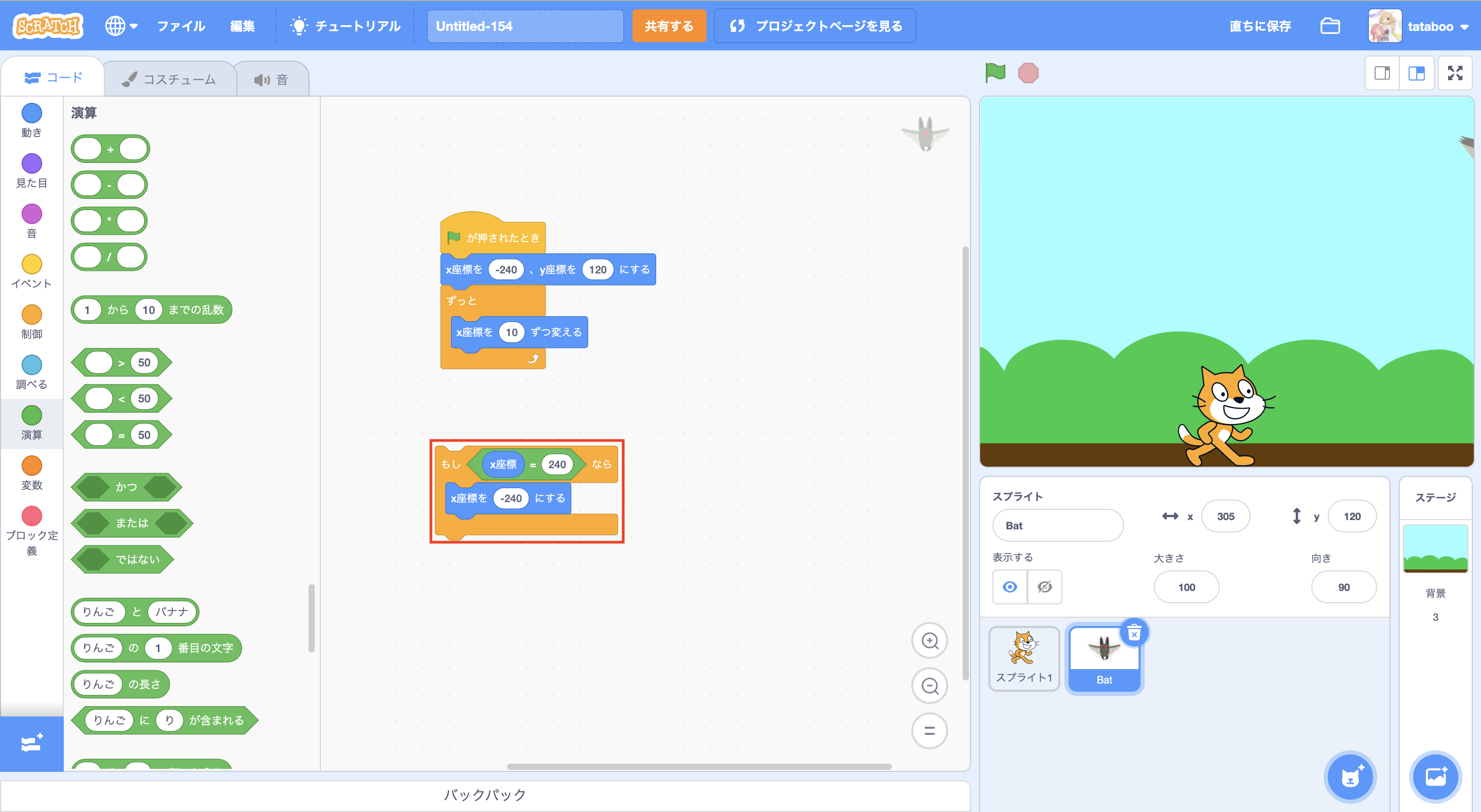Click the 共有する share button
The width and height of the screenshot is (1481, 812).
coord(669,26)
